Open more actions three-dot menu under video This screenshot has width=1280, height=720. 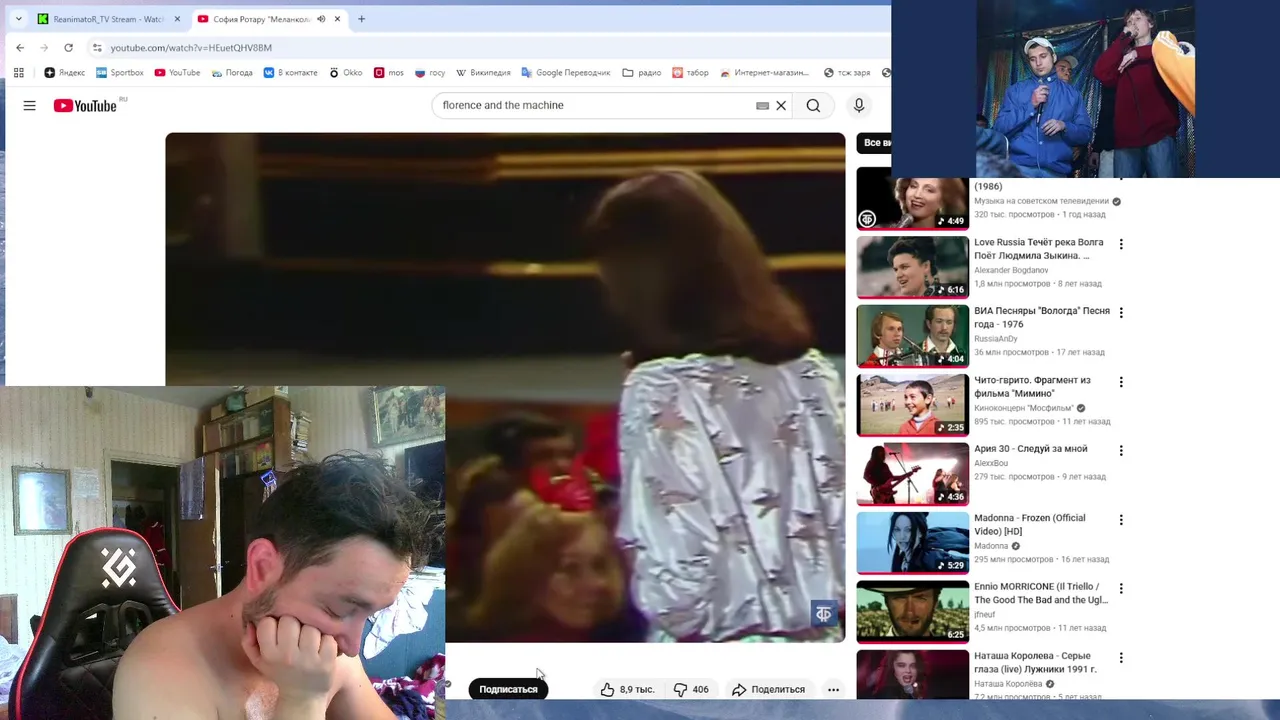833,689
